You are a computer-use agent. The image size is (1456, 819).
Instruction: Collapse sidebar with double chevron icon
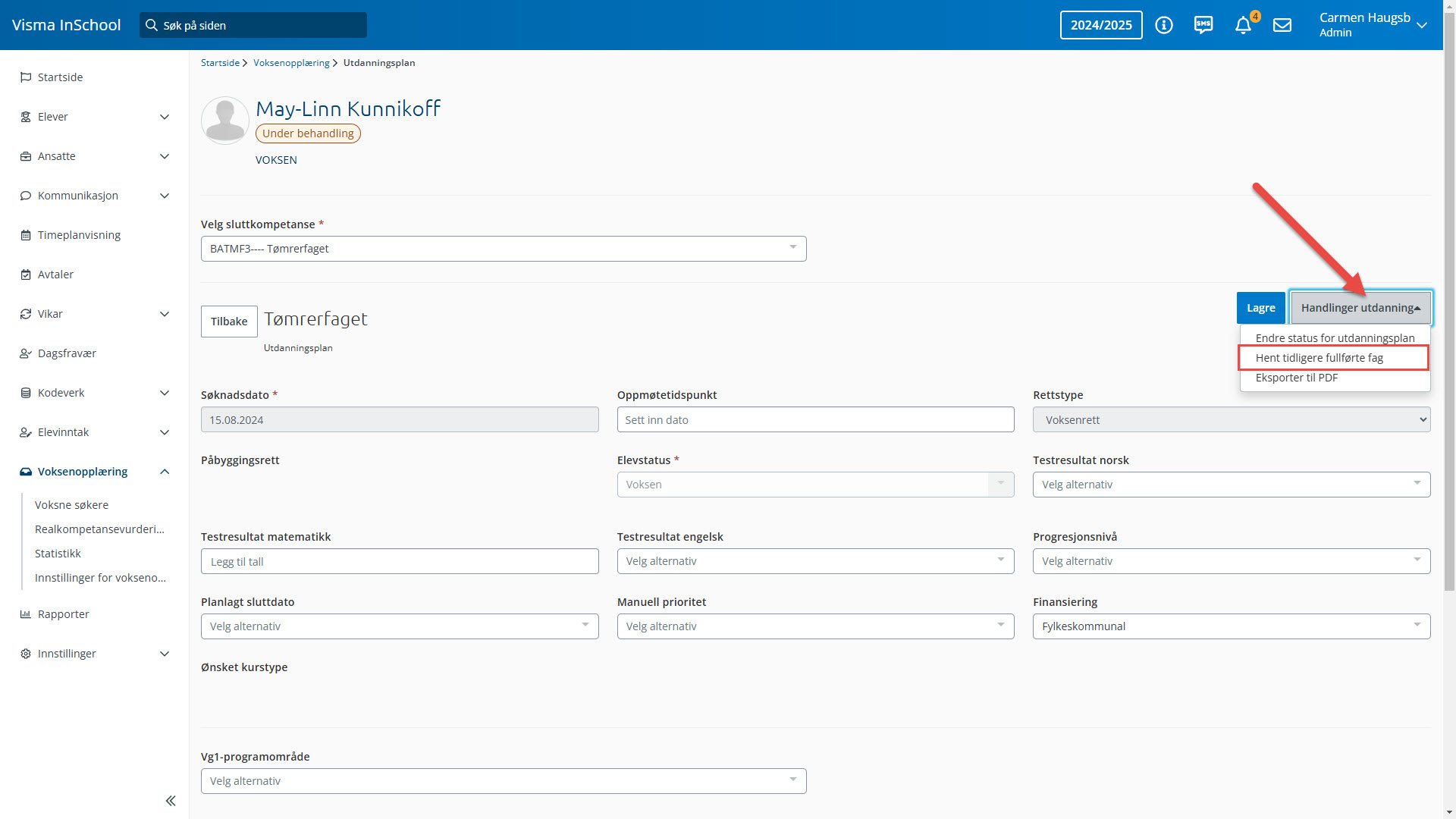(171, 801)
